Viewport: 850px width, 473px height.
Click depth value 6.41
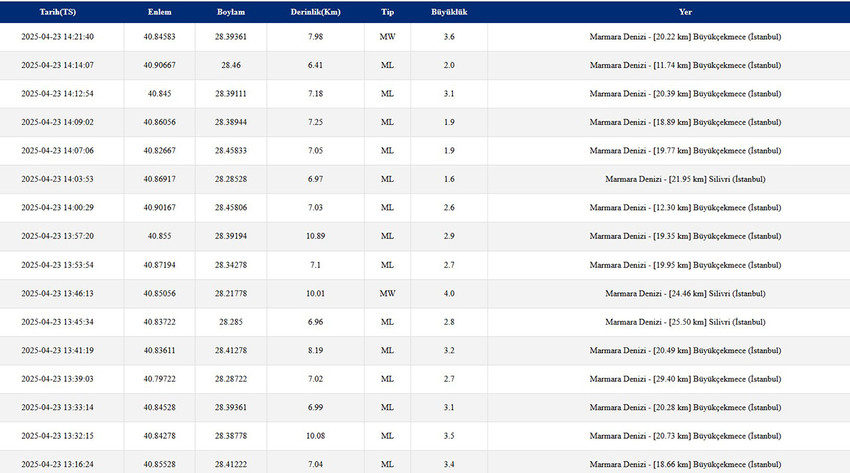pos(315,65)
